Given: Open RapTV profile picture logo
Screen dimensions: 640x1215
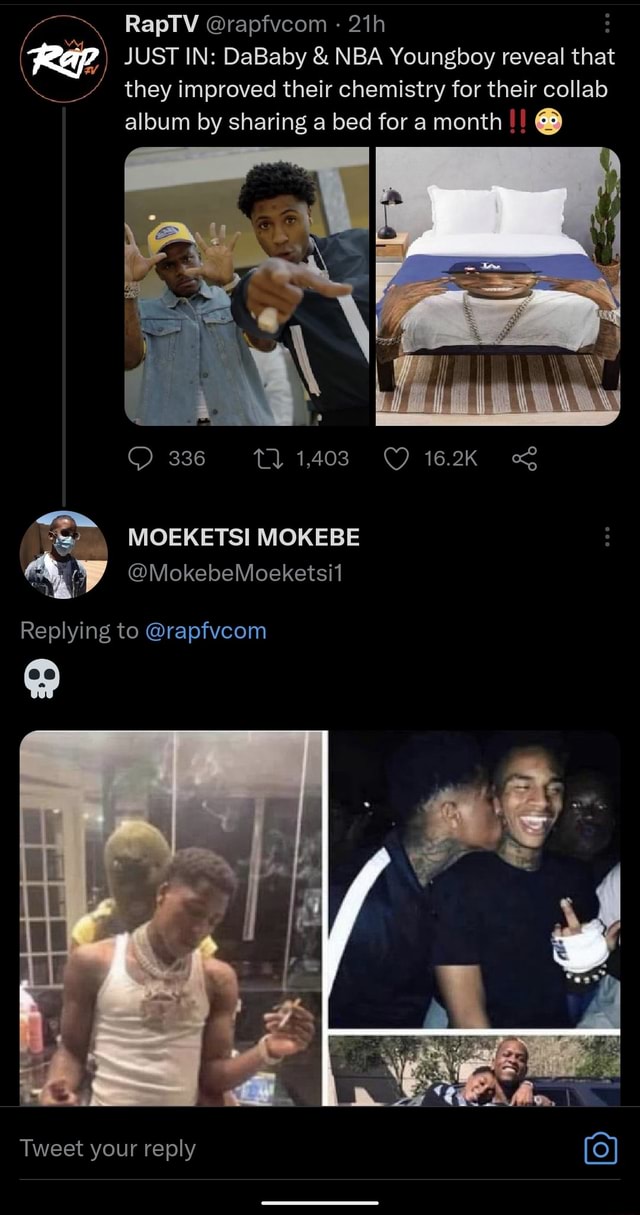Looking at the screenshot, I should 64,59.
